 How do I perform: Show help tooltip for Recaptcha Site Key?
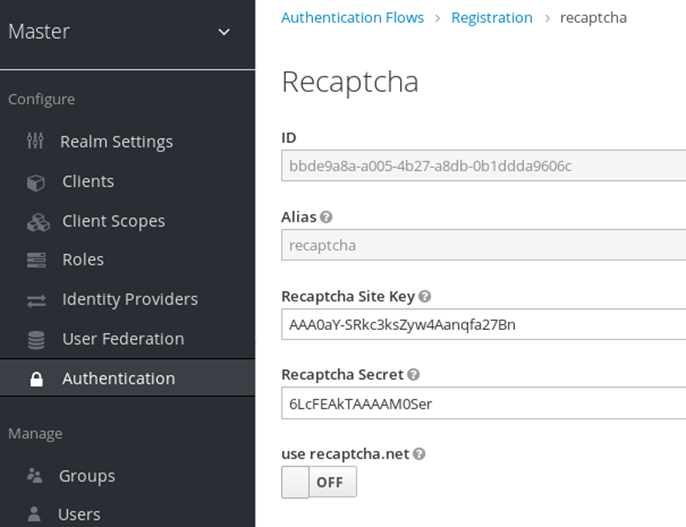(x=424, y=297)
